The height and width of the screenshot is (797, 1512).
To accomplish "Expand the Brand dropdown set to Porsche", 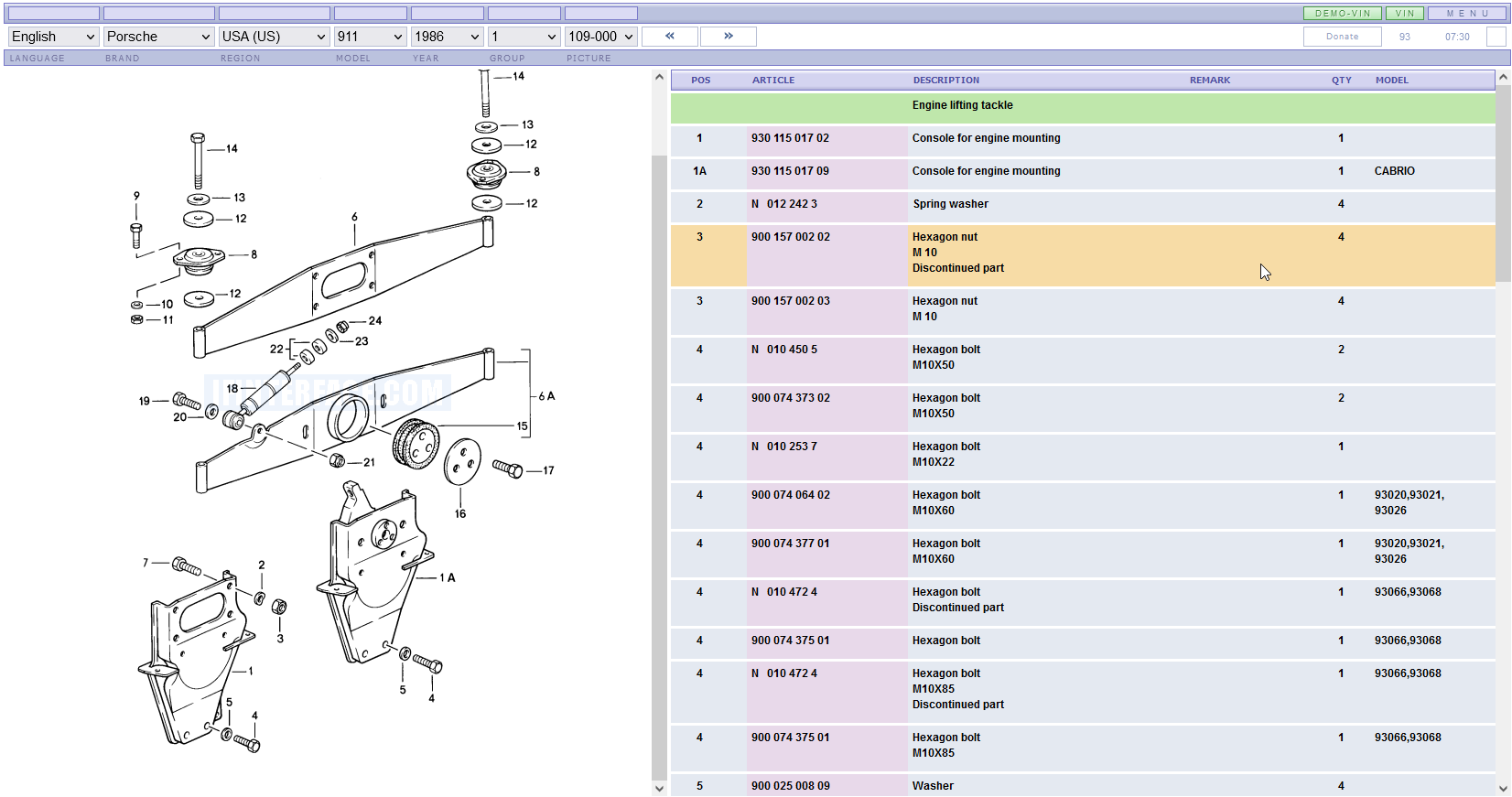I will [x=158, y=37].
